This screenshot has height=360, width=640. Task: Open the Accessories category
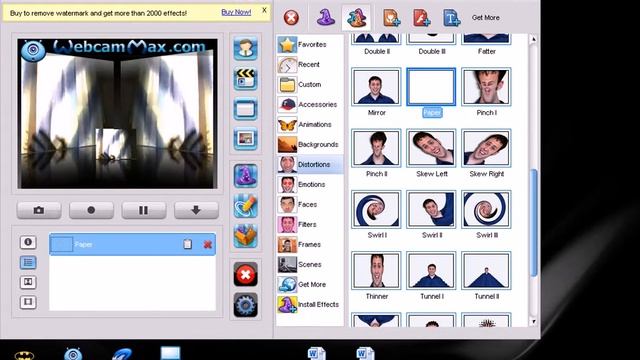pos(309,104)
